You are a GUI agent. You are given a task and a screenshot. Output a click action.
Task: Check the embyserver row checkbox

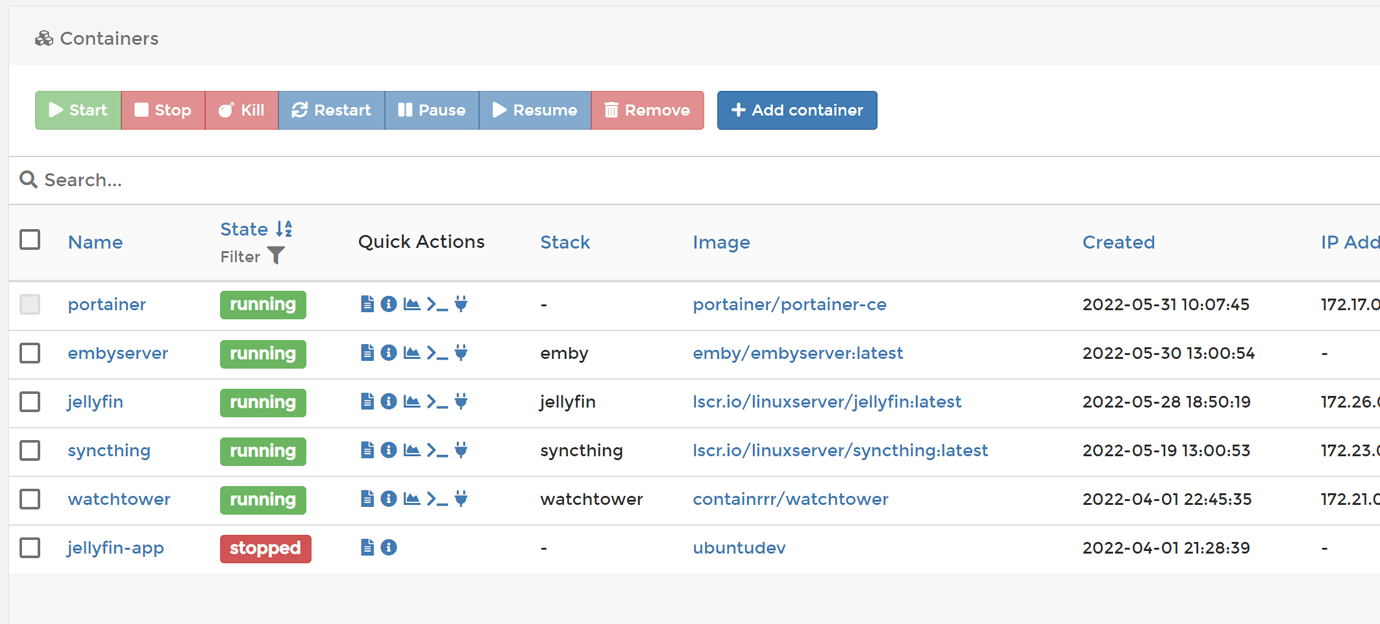coord(30,353)
